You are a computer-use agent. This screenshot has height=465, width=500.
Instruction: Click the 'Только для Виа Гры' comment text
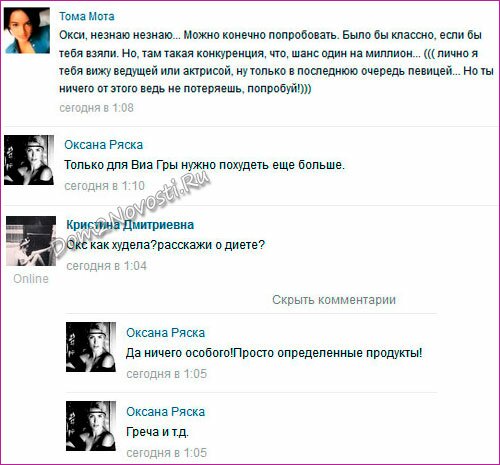pos(204,165)
